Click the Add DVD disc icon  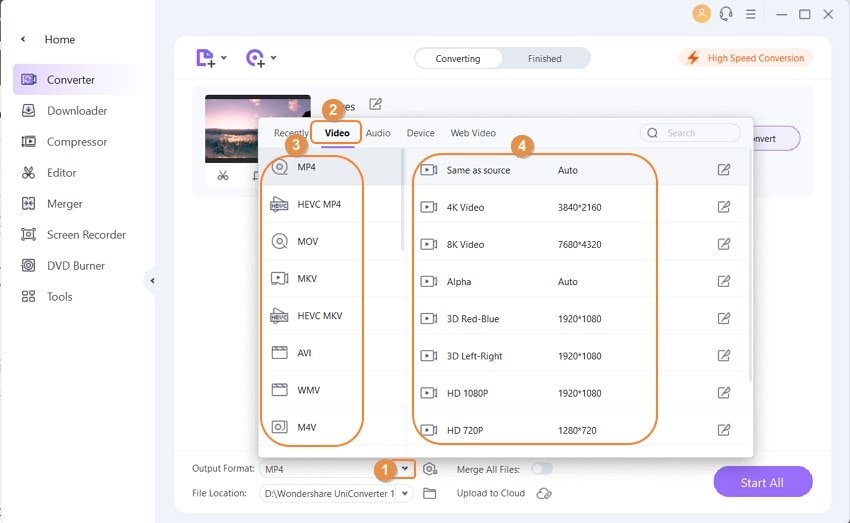point(255,57)
